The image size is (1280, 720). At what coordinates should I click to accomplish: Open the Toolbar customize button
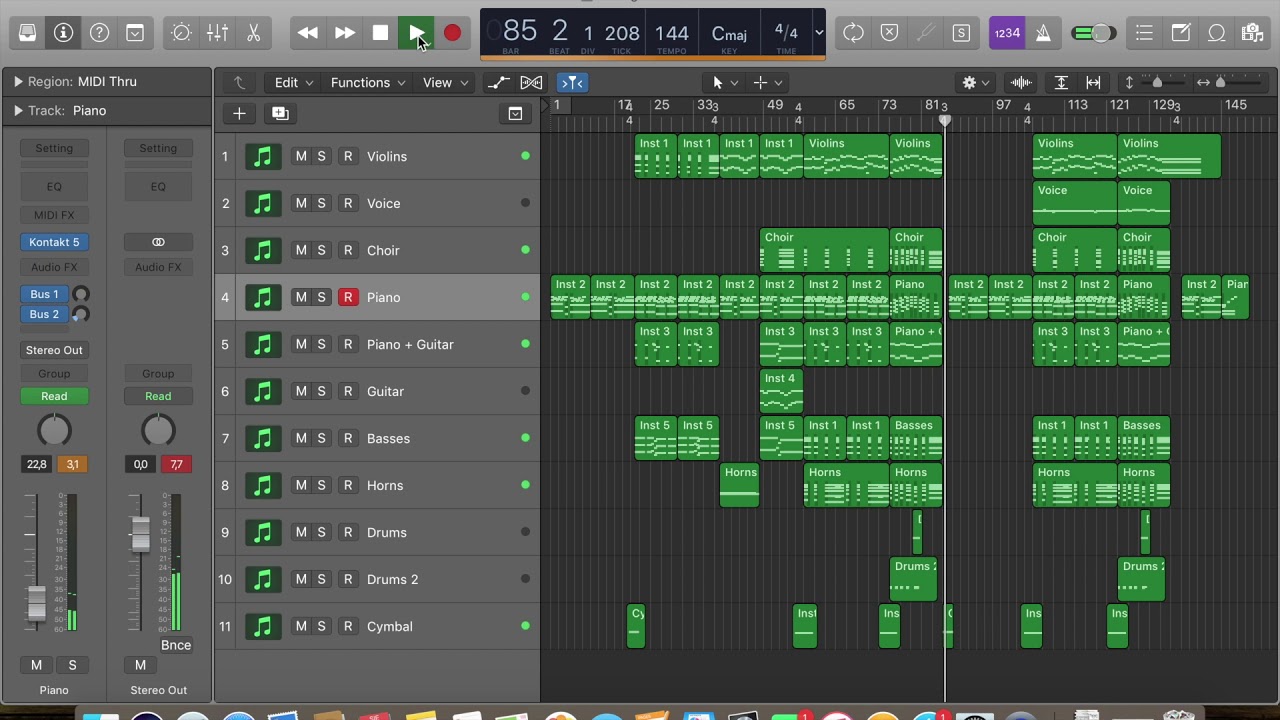pyautogui.click(x=135, y=33)
